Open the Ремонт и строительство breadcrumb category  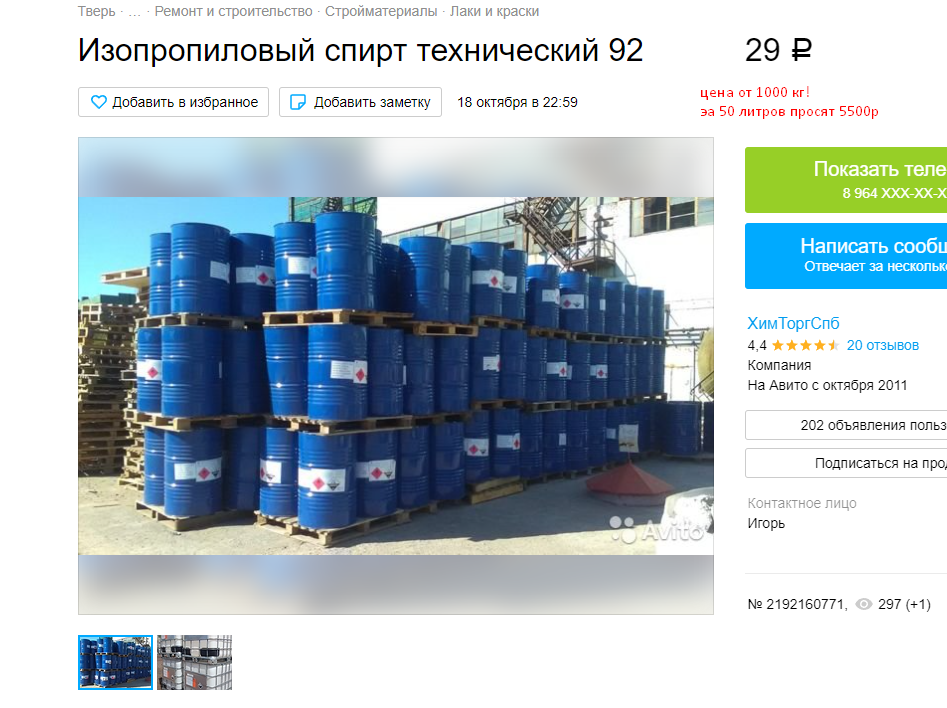click(x=233, y=11)
